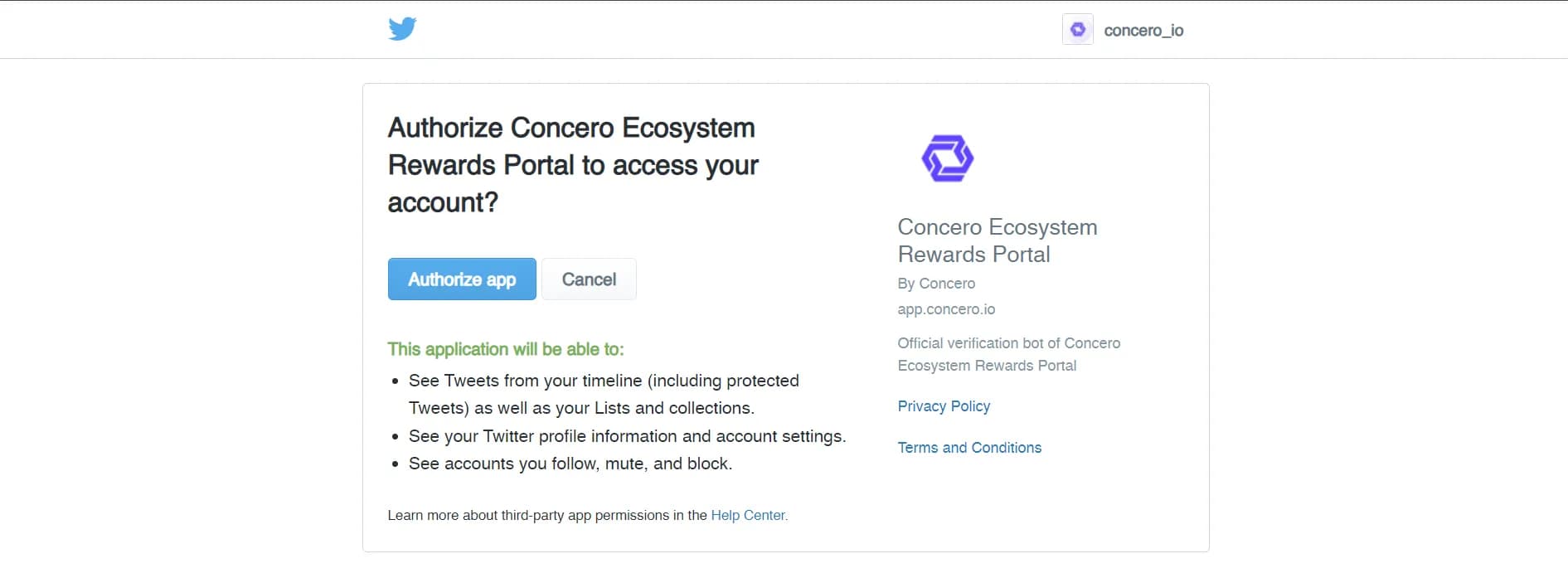Click the Concero Ecosystem Rewards Portal app title

pyautogui.click(x=997, y=240)
